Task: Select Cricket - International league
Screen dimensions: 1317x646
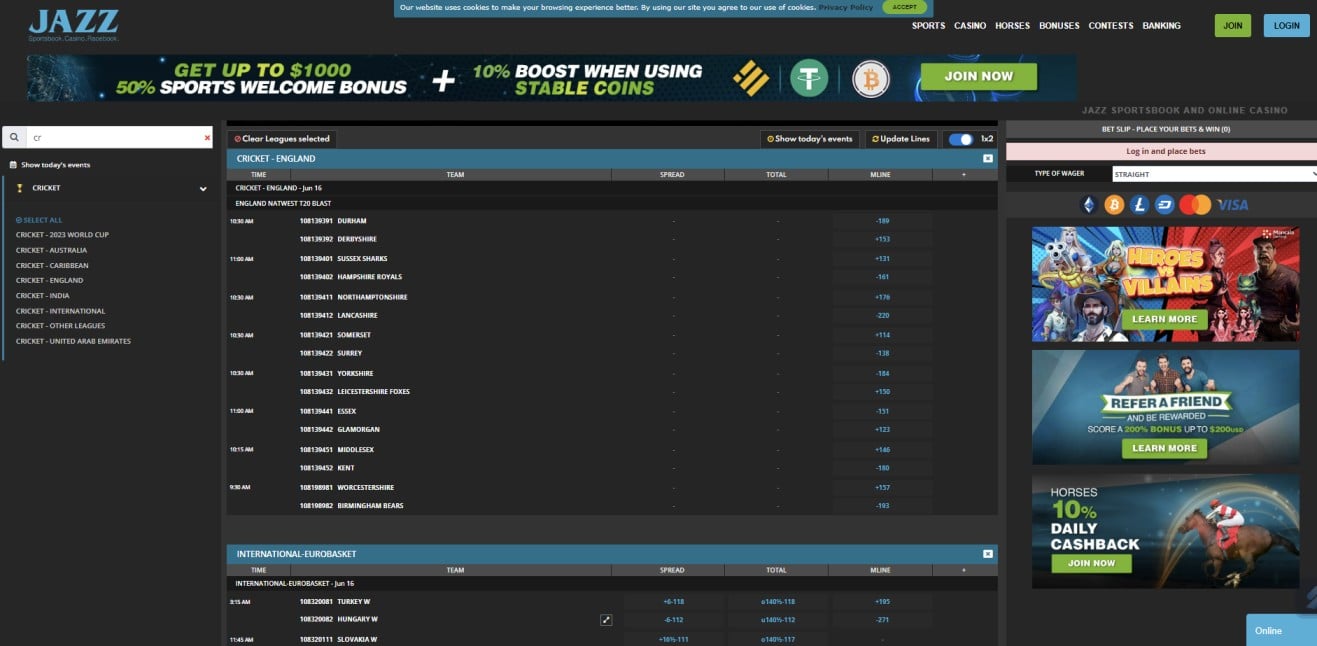Action: click(60, 311)
